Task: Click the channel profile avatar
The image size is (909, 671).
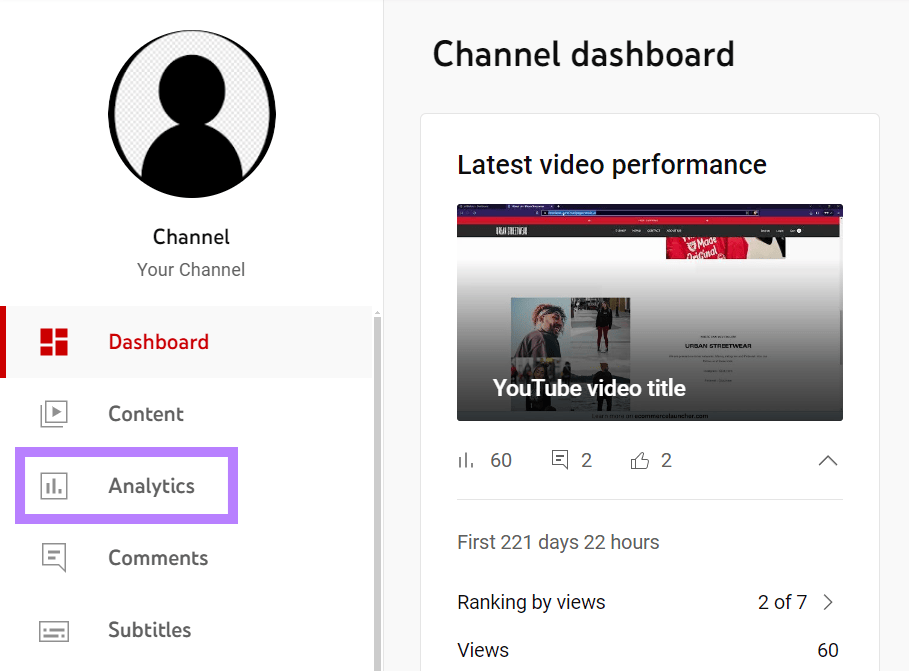Action: pyautogui.click(x=191, y=114)
